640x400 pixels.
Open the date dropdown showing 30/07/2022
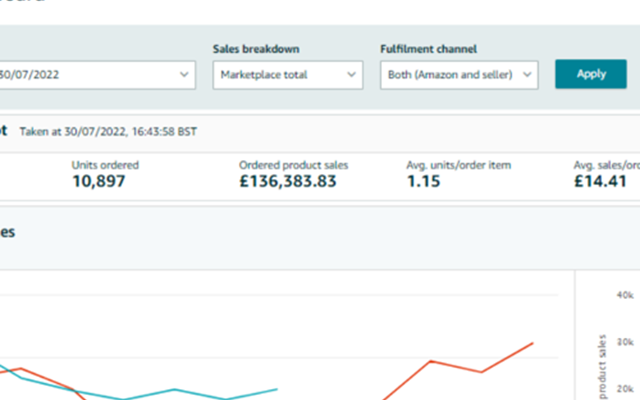(97, 75)
